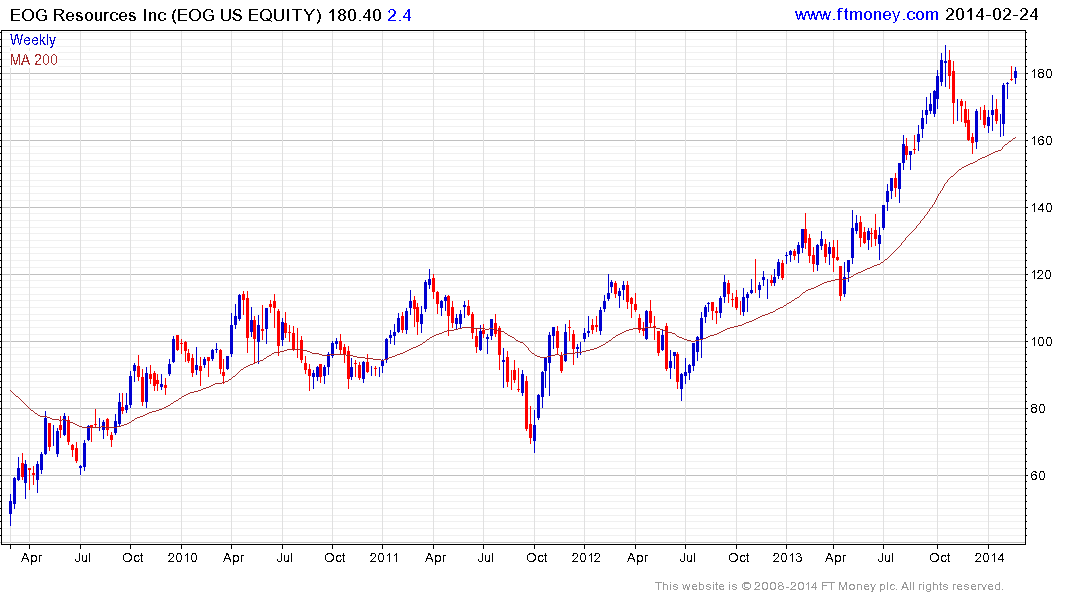
Task: Click the 'MA 200' legend label
Action: coord(34,60)
